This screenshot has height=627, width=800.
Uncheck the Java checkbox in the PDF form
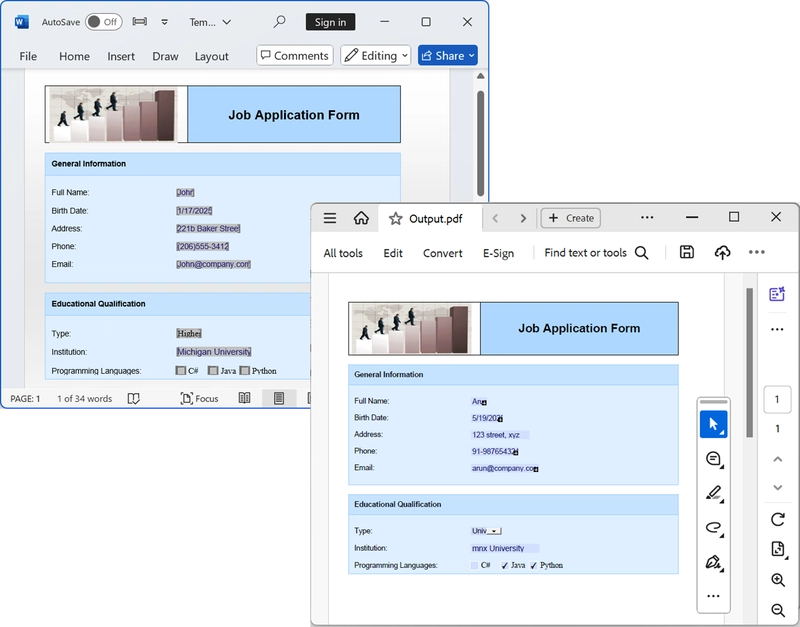(505, 565)
